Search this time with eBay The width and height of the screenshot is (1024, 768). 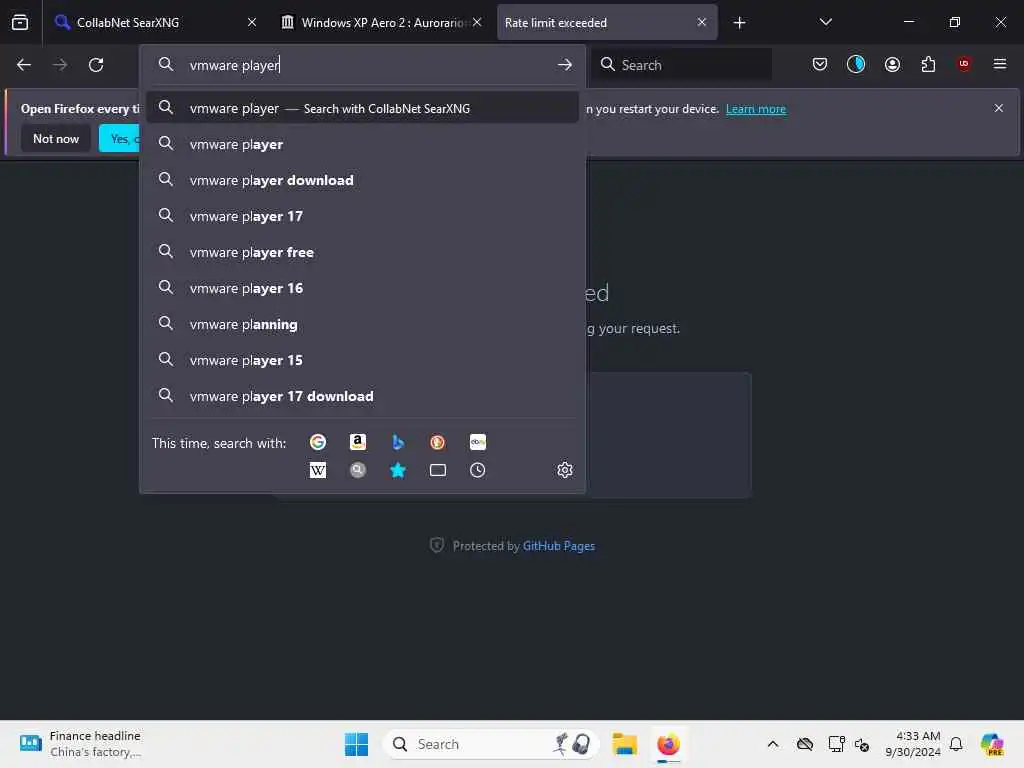pos(477,442)
